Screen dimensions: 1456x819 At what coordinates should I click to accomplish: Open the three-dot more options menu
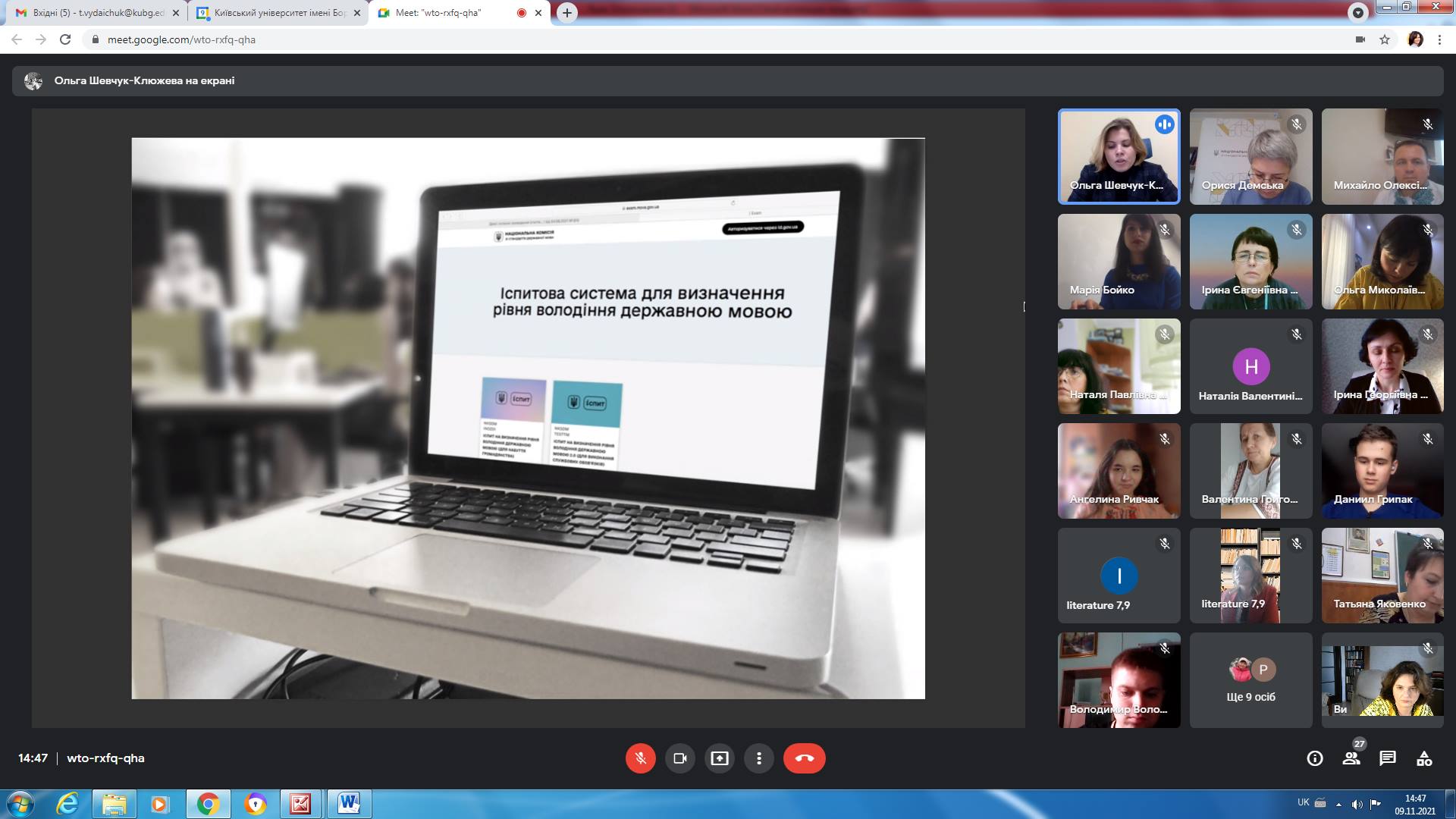point(758,758)
